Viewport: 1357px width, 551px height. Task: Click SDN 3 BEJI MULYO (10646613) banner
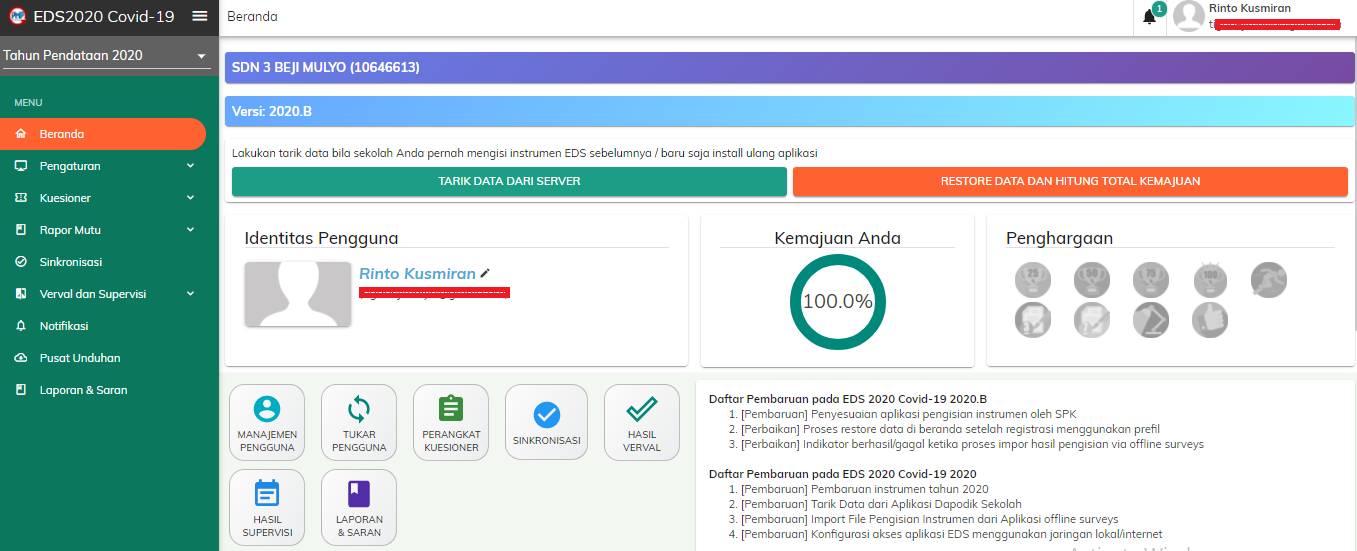point(790,68)
